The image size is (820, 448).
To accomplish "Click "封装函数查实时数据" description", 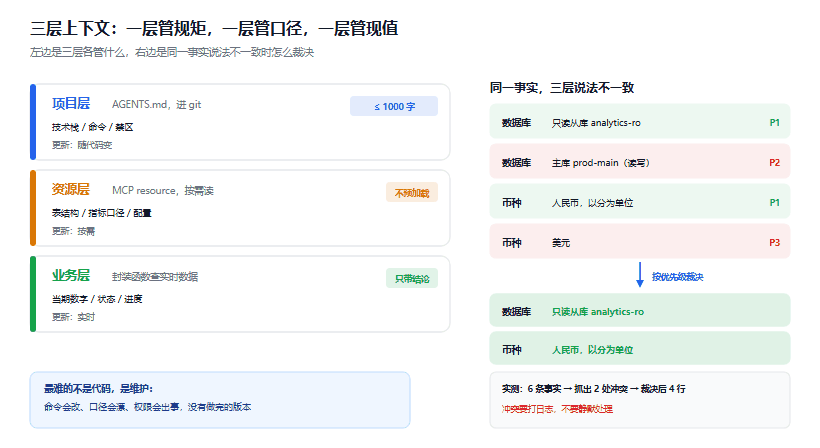I will [155, 277].
